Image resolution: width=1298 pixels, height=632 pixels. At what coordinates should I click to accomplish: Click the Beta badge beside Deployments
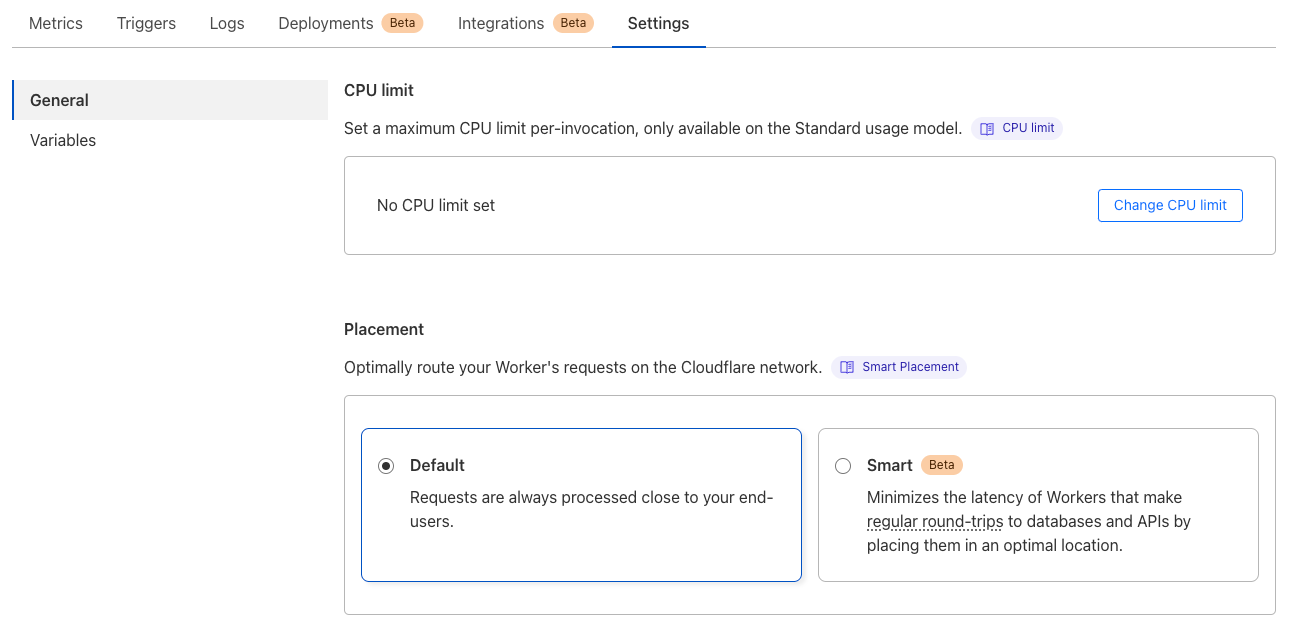point(402,23)
